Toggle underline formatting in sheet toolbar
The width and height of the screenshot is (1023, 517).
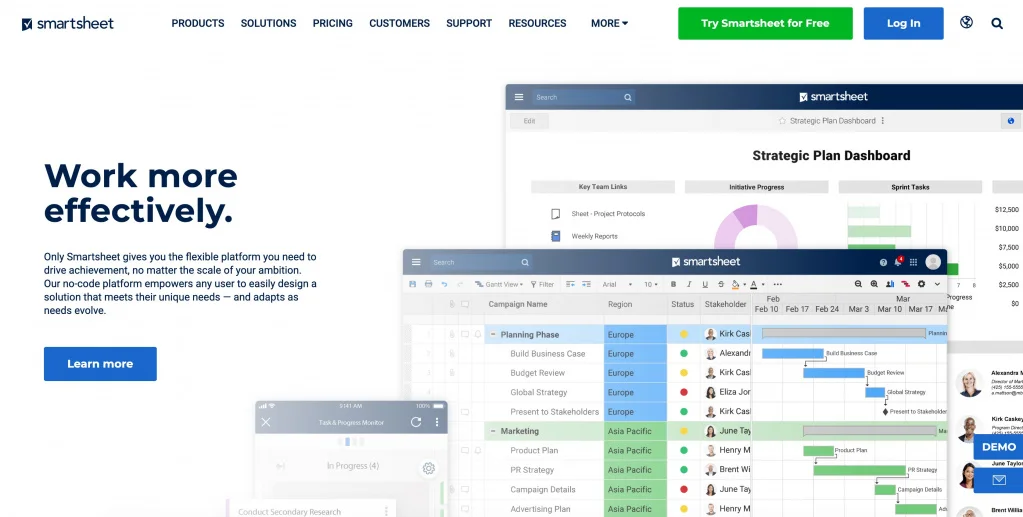click(705, 284)
